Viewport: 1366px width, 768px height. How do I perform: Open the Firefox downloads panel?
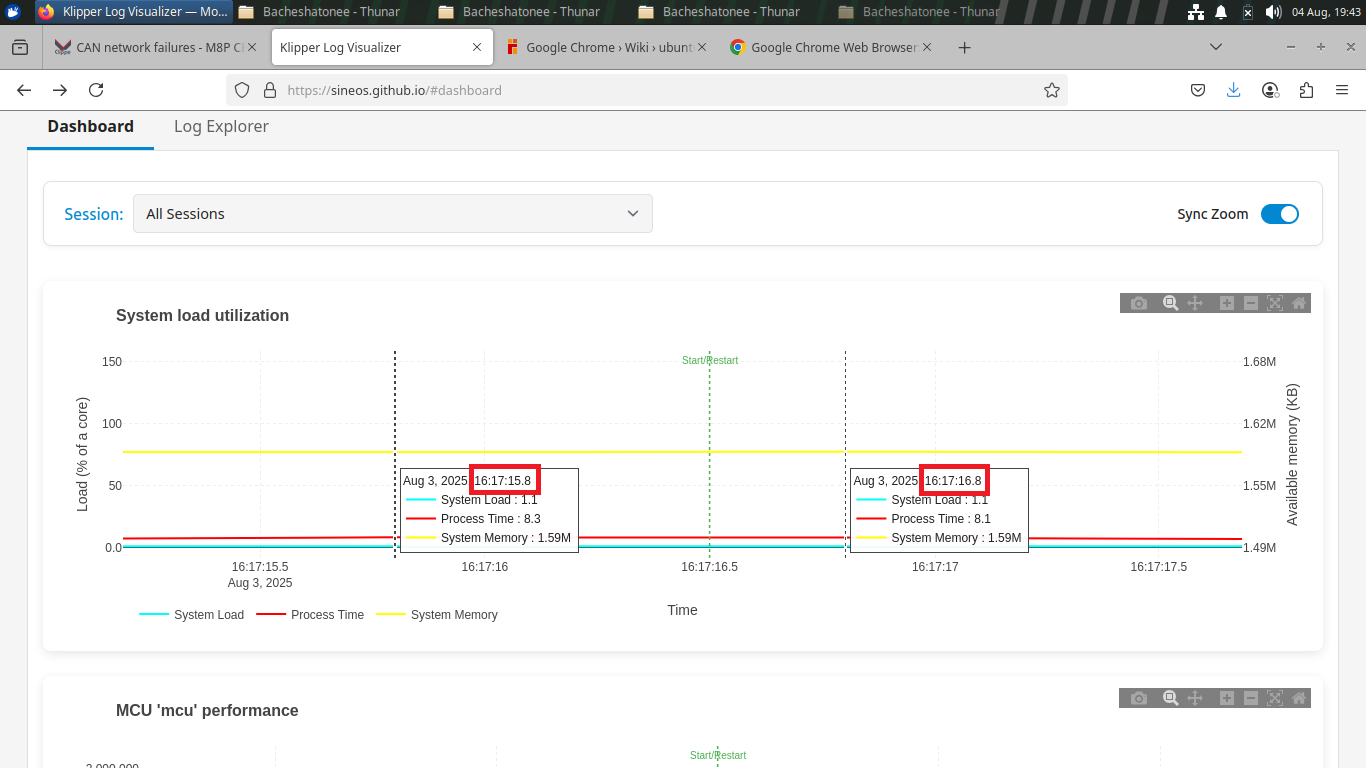[x=1234, y=90]
